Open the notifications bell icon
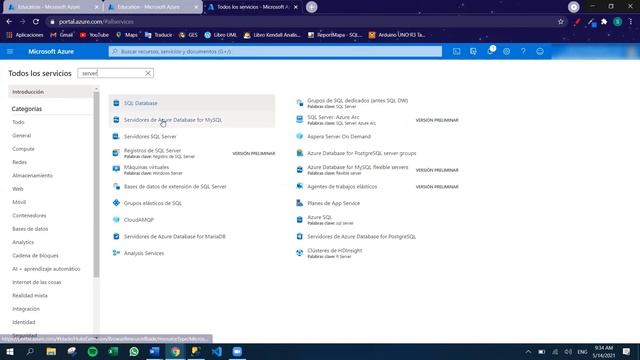This screenshot has width=640, height=360. click(490, 51)
